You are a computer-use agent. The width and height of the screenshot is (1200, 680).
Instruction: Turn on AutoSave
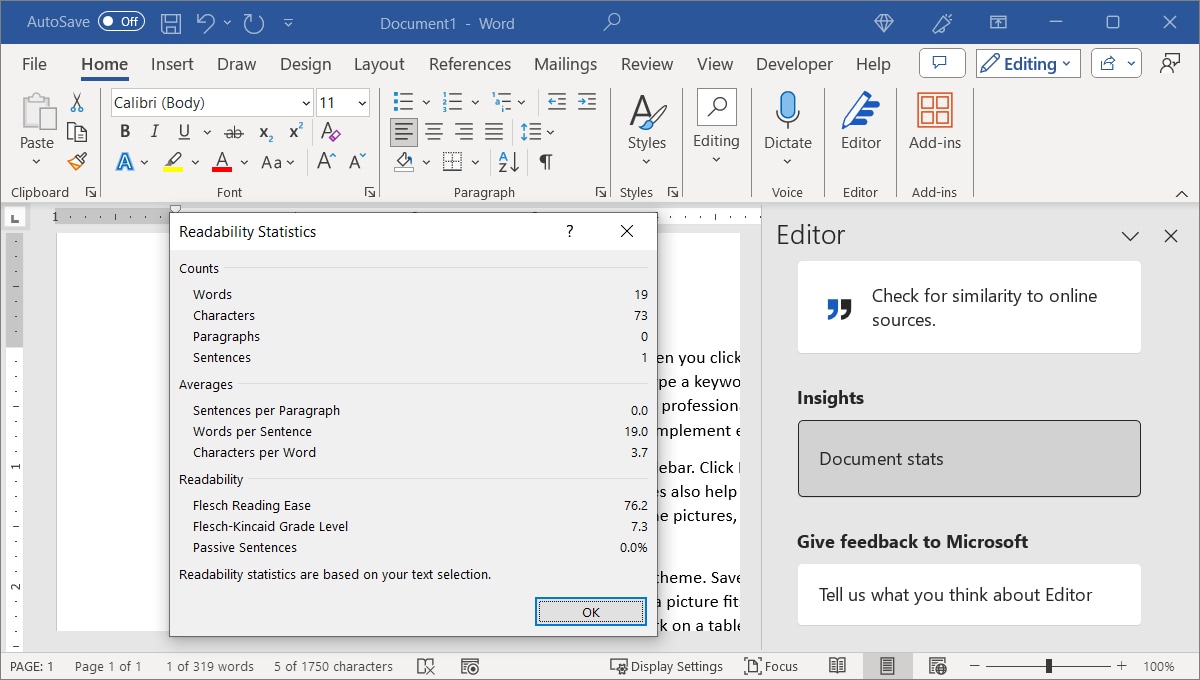[120, 21]
